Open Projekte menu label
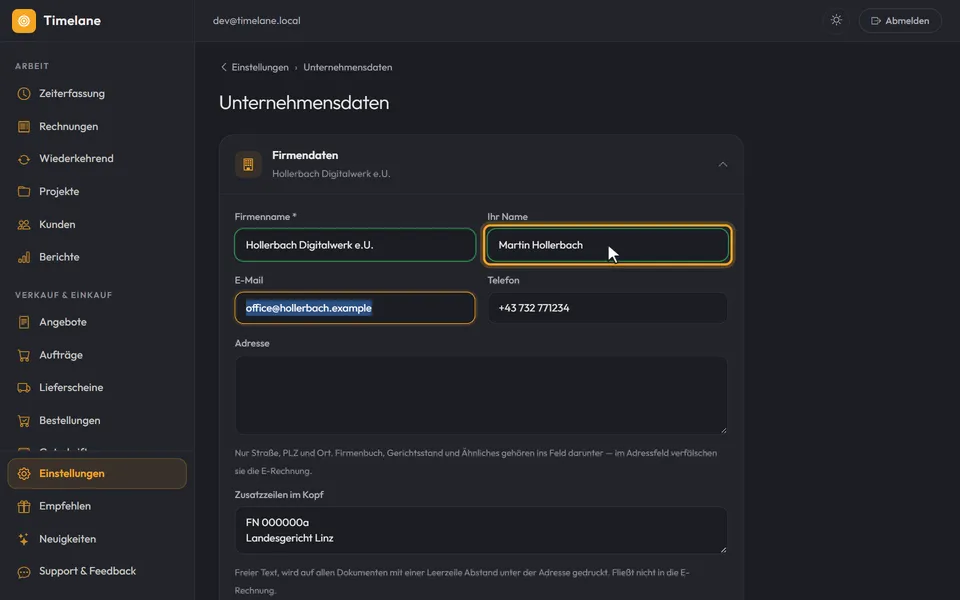960x600 pixels. click(59, 192)
